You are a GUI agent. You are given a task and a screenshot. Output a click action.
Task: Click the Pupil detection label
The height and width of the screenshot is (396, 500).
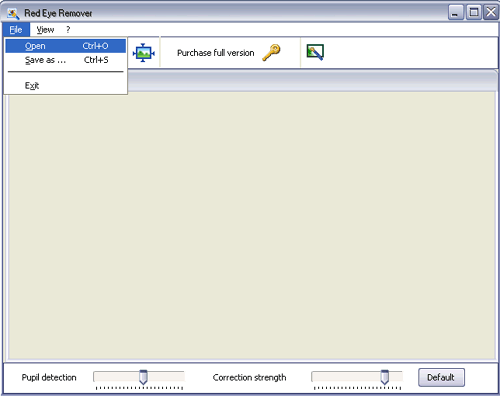tap(49, 377)
